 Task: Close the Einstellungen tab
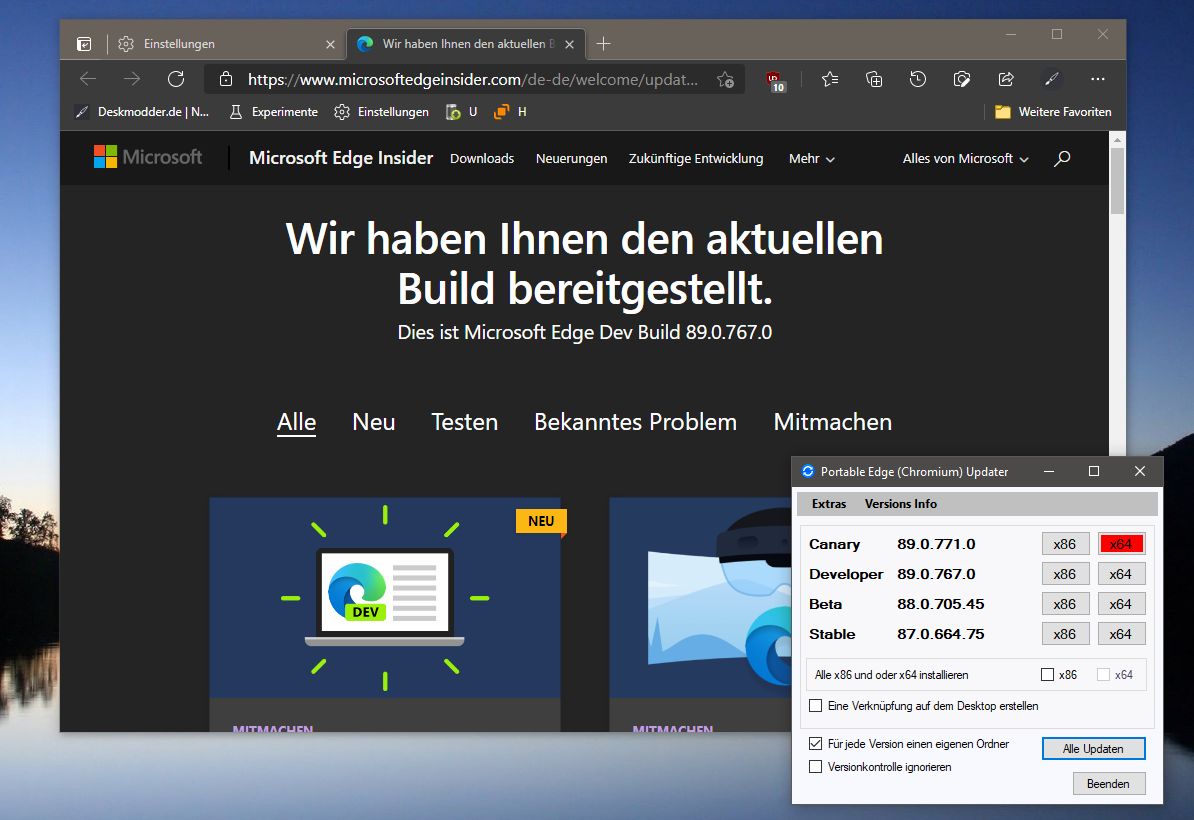(330, 44)
